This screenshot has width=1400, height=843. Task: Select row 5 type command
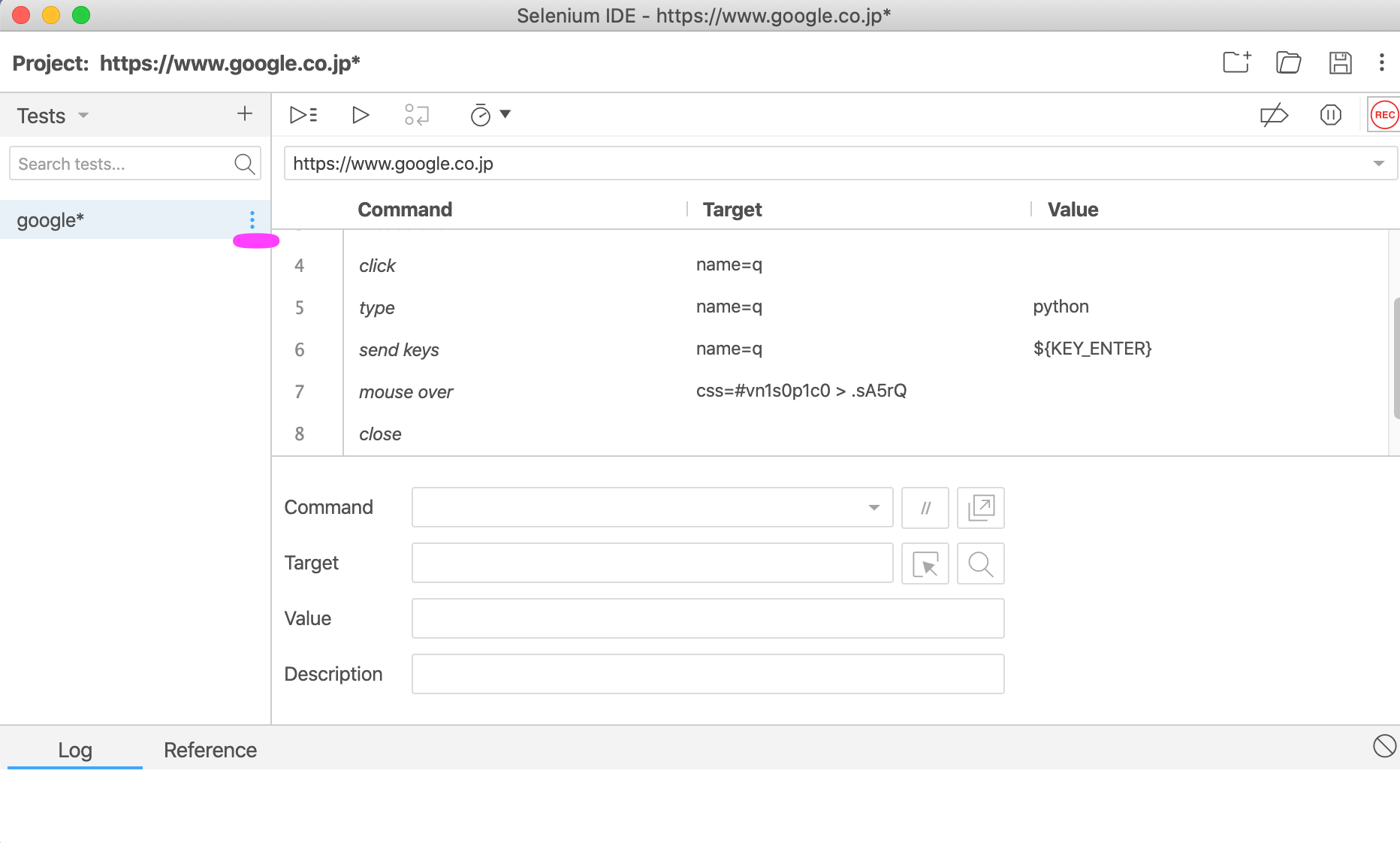(x=830, y=307)
